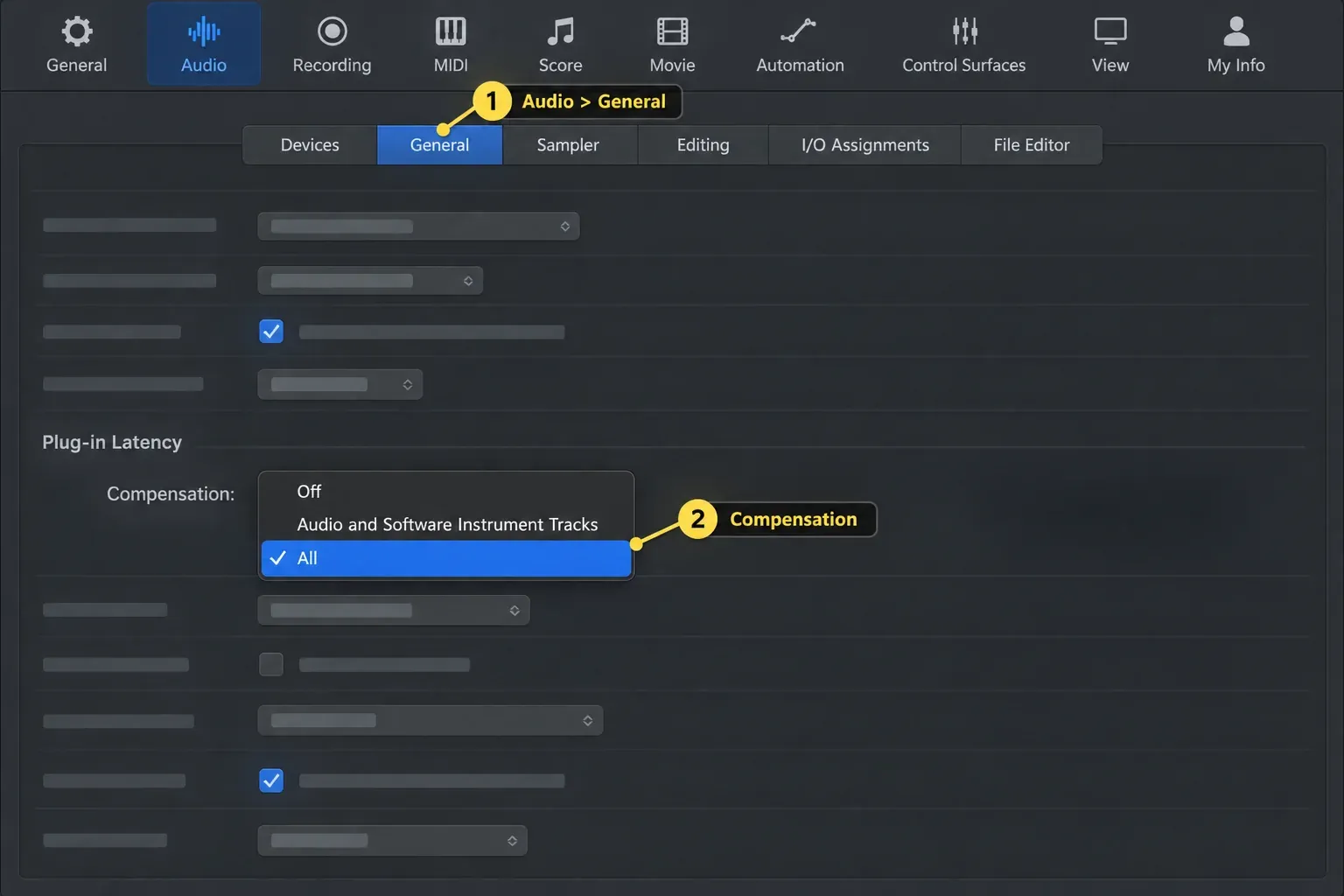Switch to the Sampler tab

click(x=568, y=145)
